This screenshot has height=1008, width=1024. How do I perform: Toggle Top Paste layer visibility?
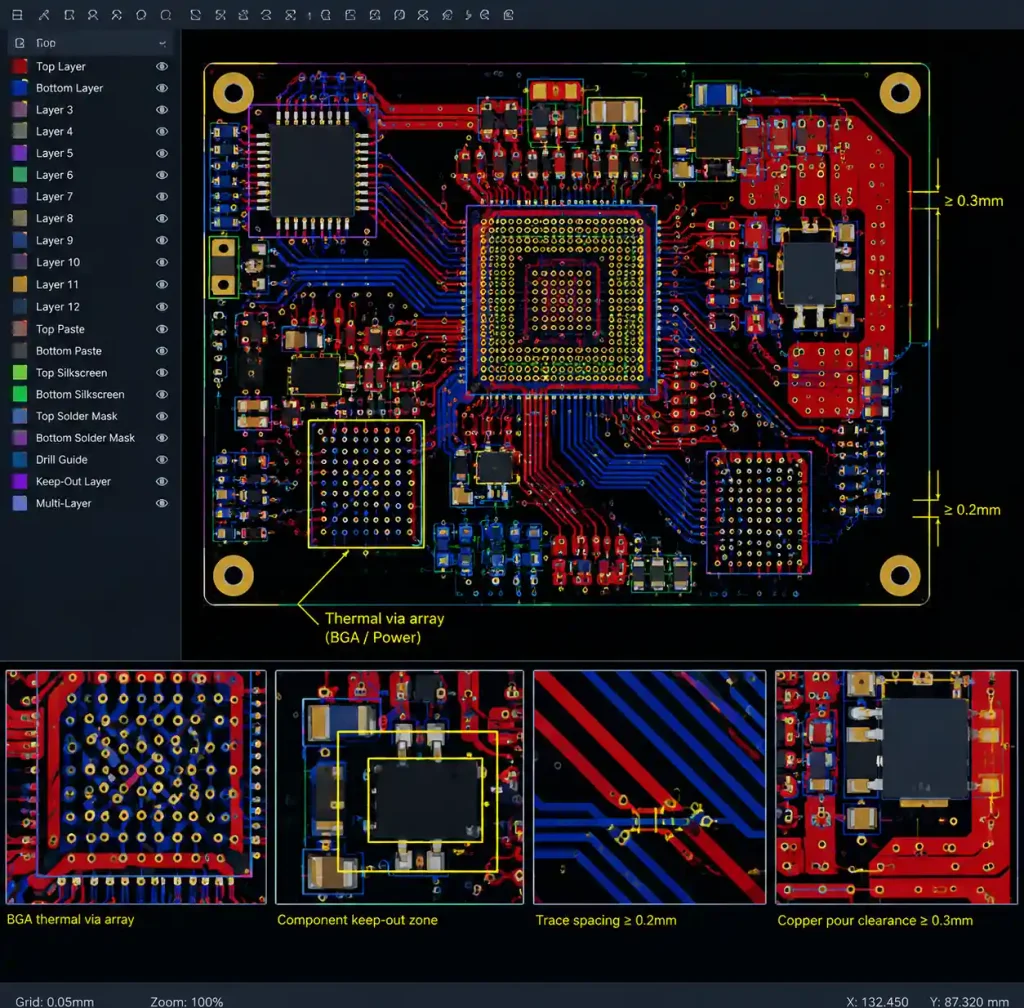(161, 329)
